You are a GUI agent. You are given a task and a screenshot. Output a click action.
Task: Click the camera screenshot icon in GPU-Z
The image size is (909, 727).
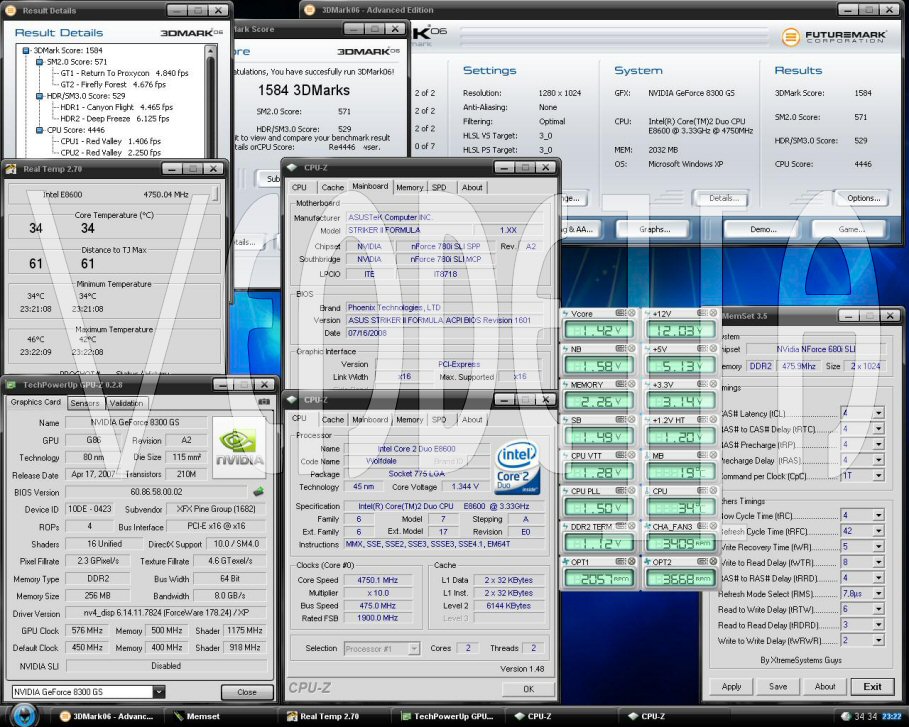pos(264,401)
